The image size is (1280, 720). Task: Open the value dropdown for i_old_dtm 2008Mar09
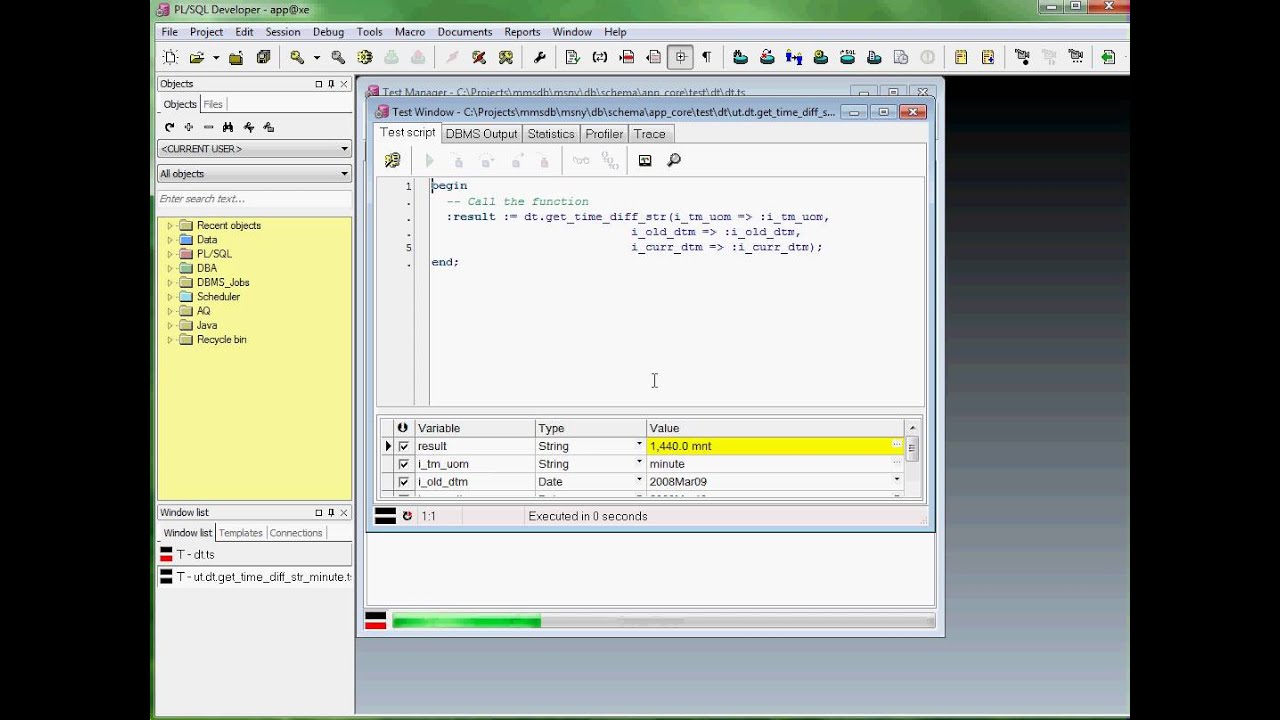click(x=896, y=481)
